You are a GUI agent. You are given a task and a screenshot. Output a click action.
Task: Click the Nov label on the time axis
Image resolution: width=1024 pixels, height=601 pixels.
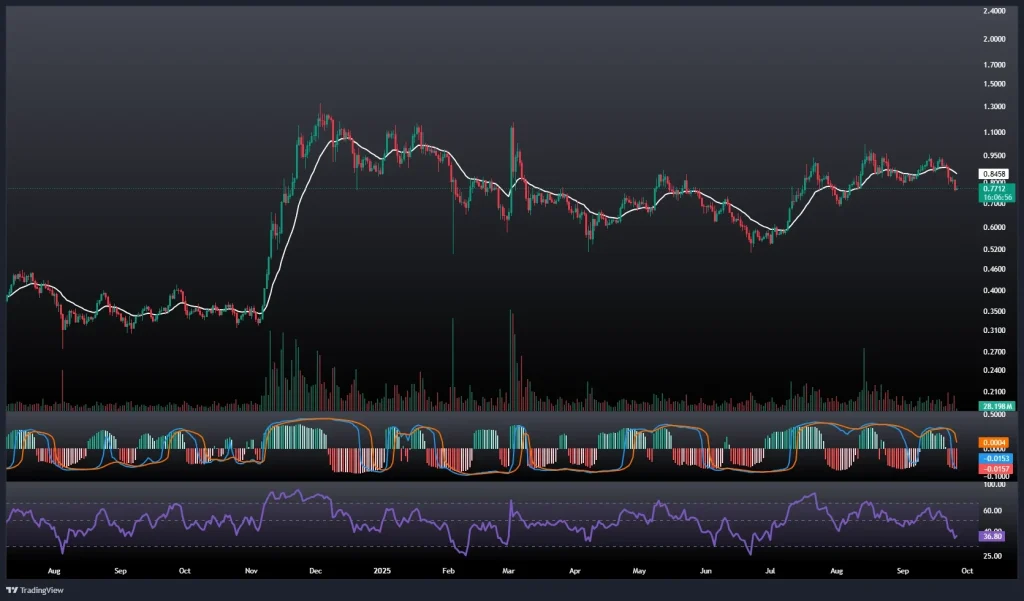(251, 571)
